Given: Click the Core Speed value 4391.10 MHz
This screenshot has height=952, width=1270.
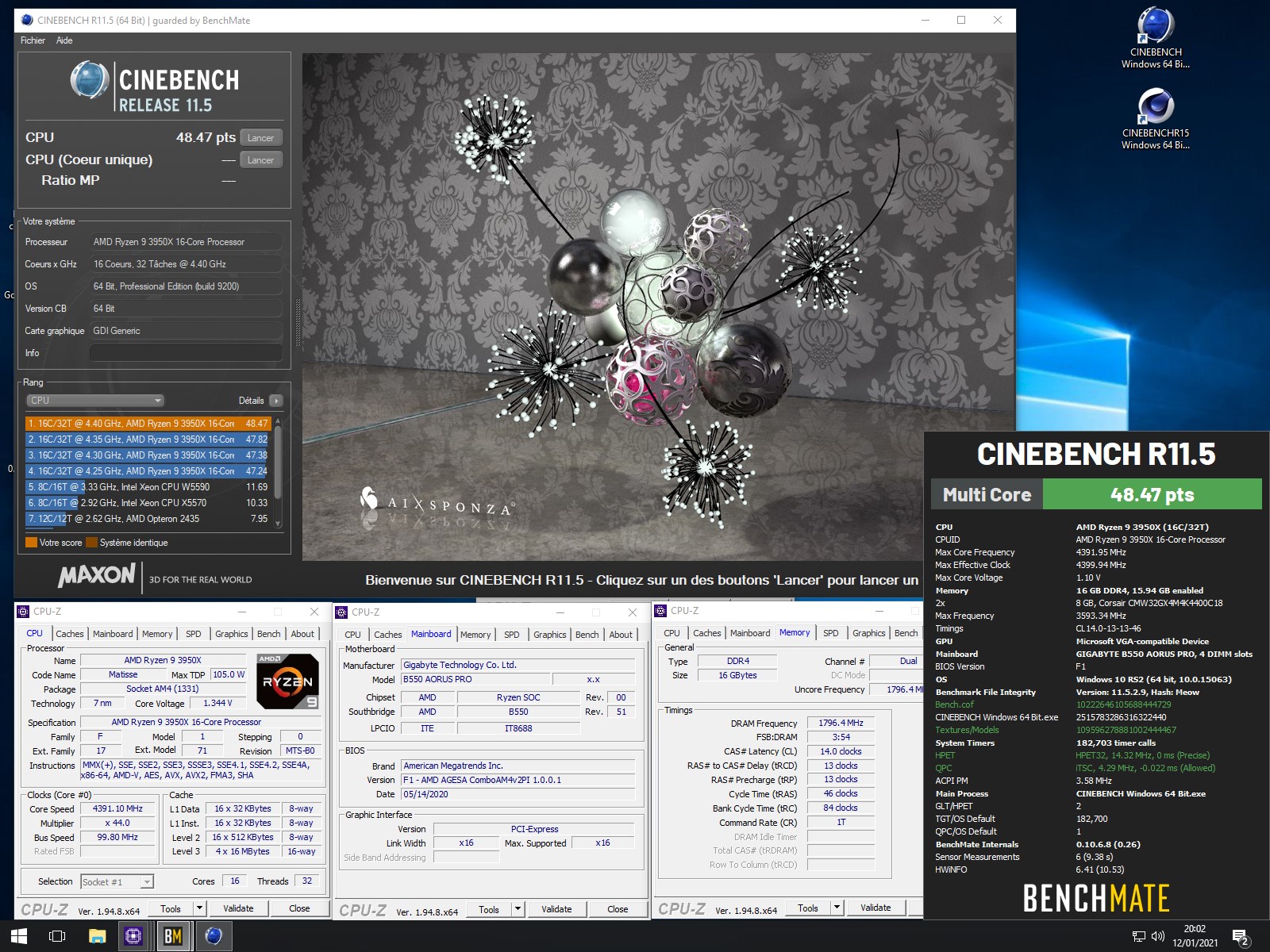Looking at the screenshot, I should point(117,809).
